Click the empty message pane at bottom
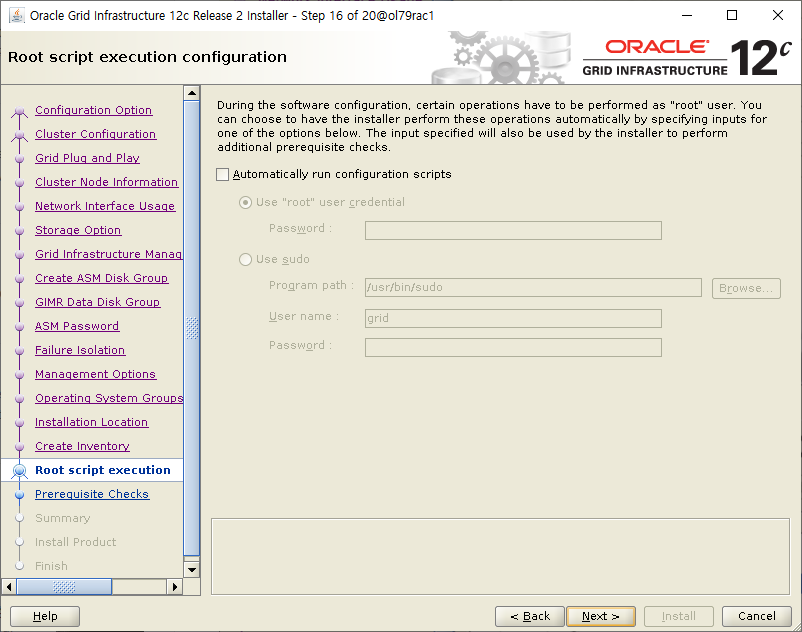This screenshot has height=632, width=802. [500, 556]
